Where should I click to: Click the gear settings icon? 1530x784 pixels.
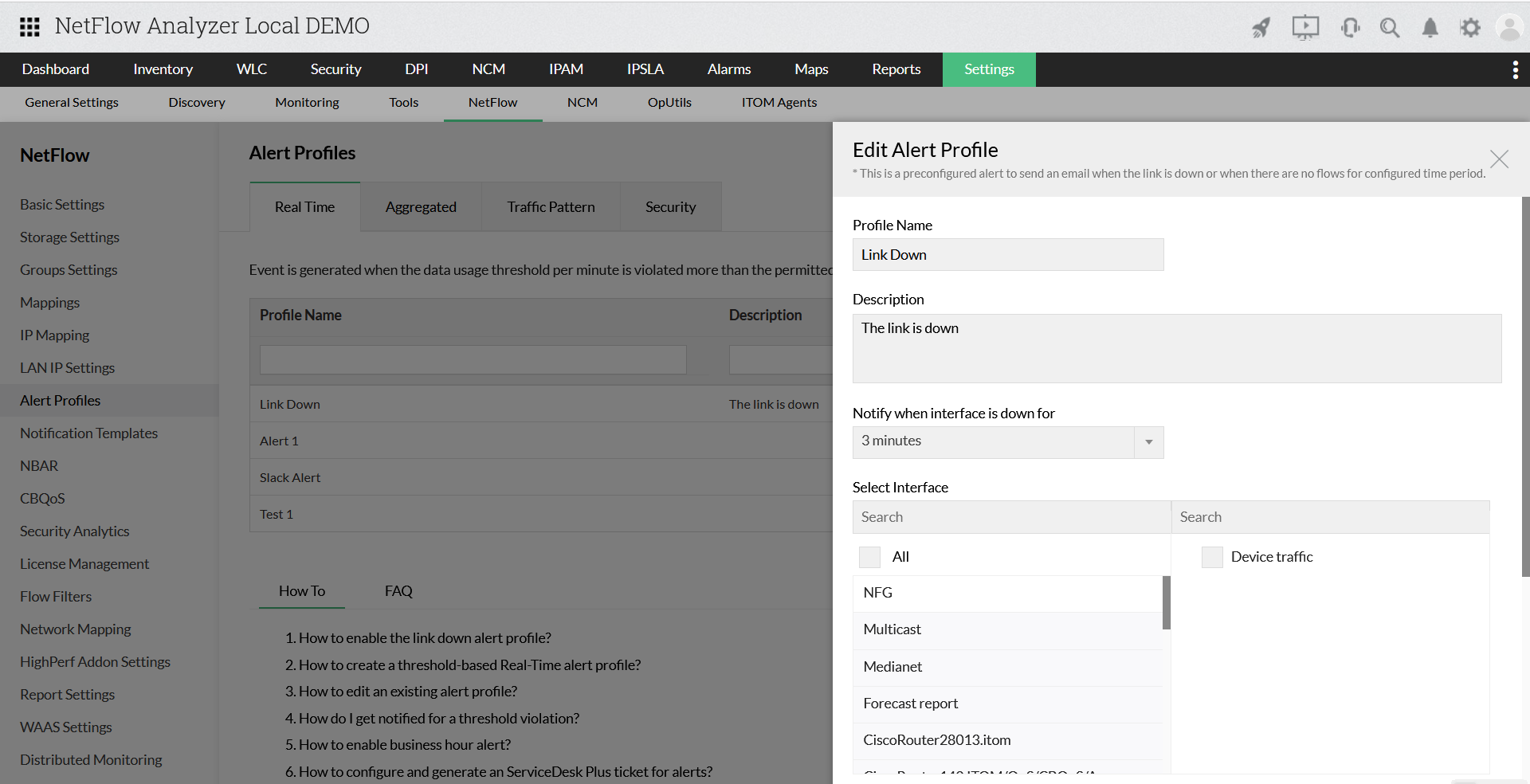[1470, 28]
